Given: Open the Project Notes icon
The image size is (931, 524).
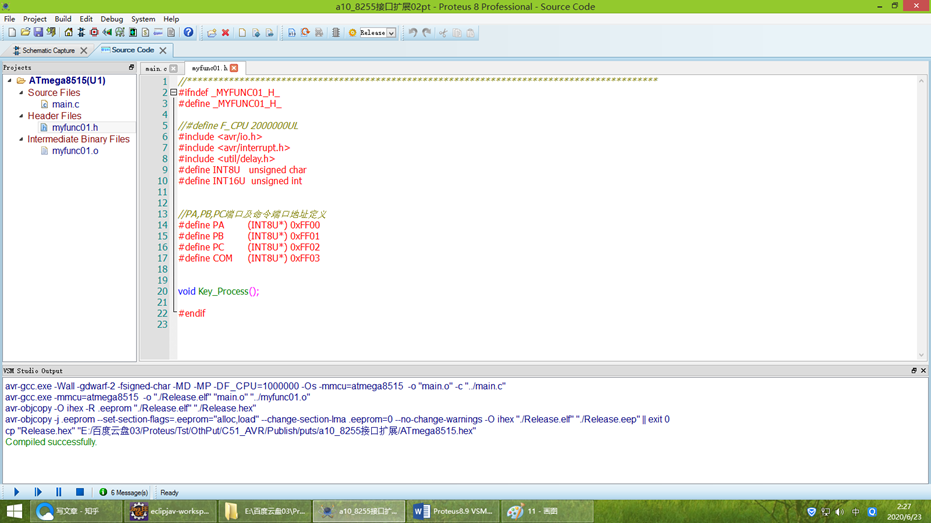Looking at the screenshot, I should tap(171, 33).
